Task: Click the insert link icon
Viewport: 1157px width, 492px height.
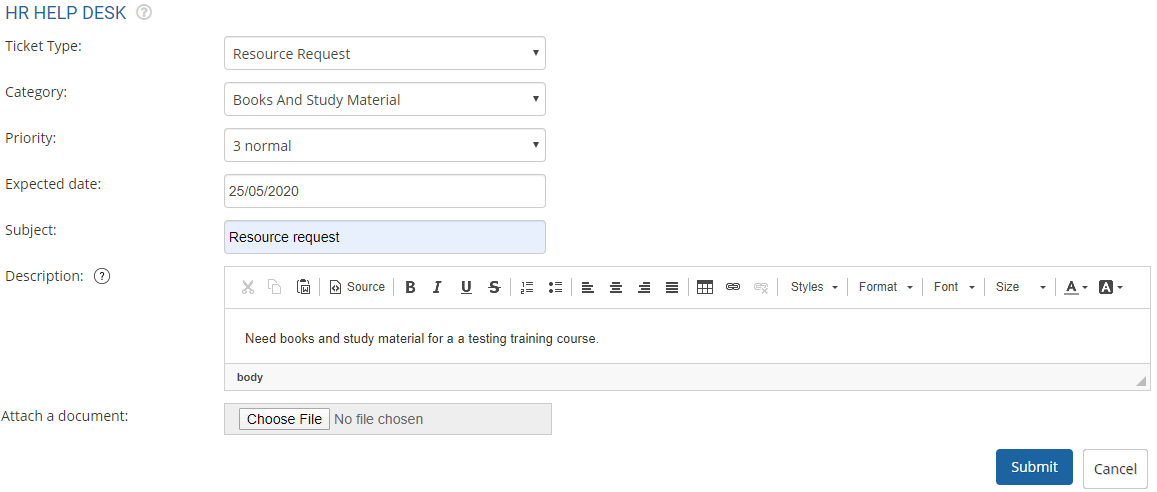Action: pos(733,287)
